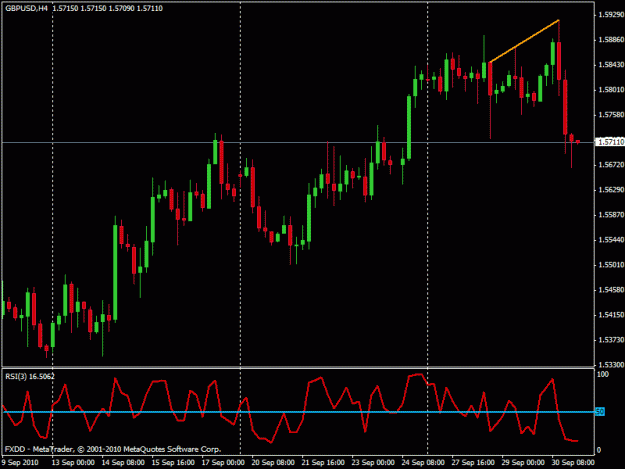Click the 1.56720 price scale label
Viewport: 625px width, 469px height.
point(611,165)
